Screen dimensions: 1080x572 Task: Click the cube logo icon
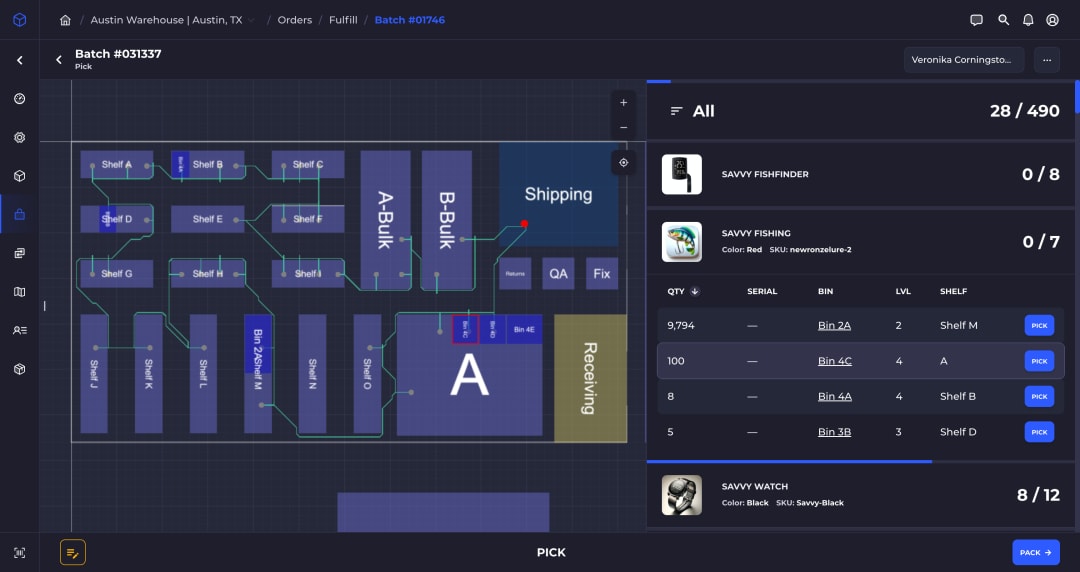[x=19, y=20]
